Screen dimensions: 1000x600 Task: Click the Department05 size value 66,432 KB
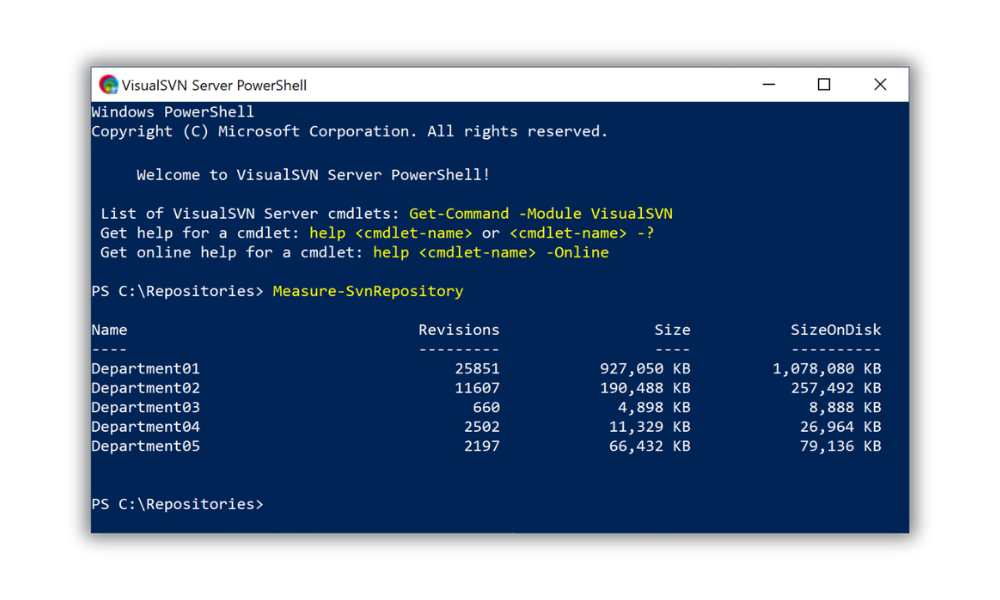[649, 445]
